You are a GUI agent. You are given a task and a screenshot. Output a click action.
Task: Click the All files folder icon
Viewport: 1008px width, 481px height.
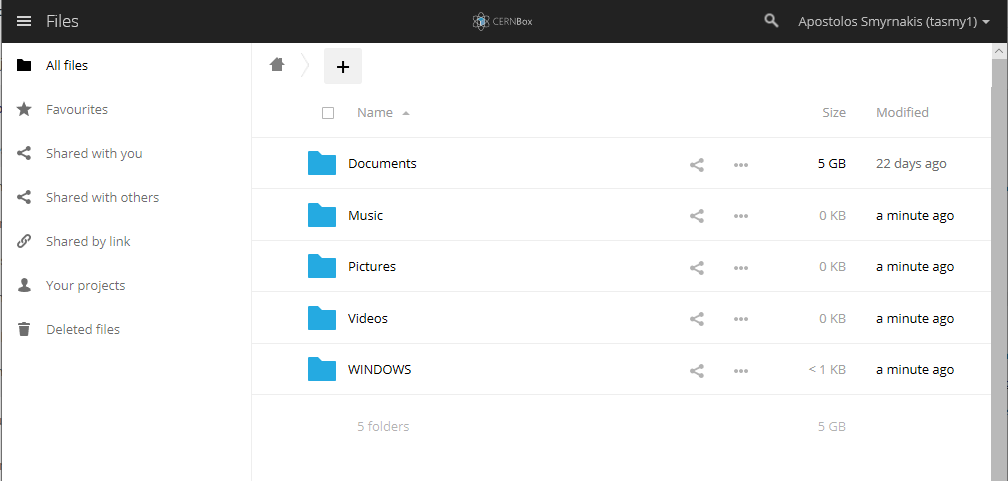pyautogui.click(x=24, y=65)
